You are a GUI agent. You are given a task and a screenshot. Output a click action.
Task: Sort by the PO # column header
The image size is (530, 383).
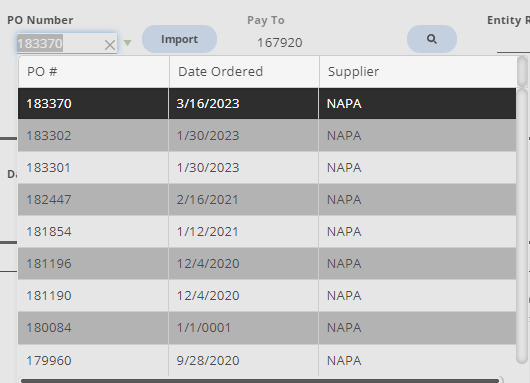94,72
